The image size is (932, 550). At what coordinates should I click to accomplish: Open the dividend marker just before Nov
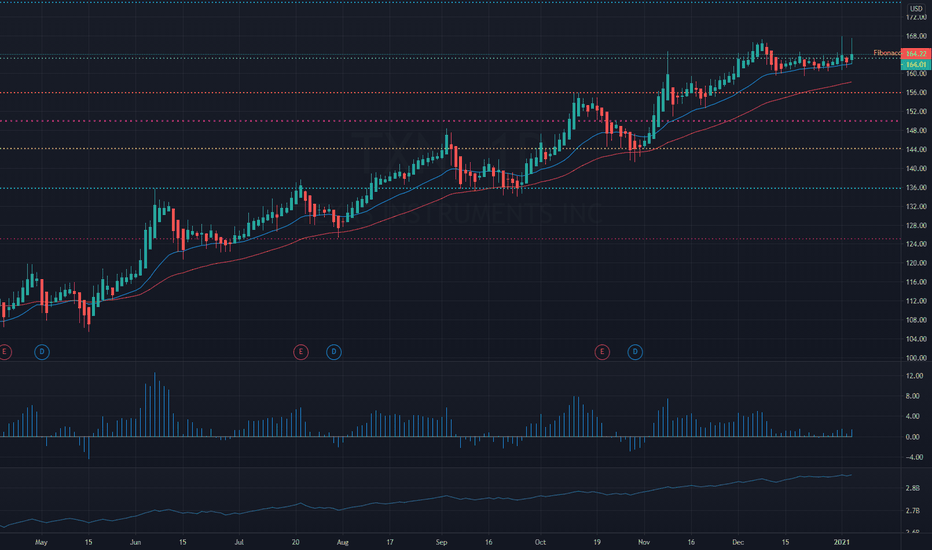635,352
